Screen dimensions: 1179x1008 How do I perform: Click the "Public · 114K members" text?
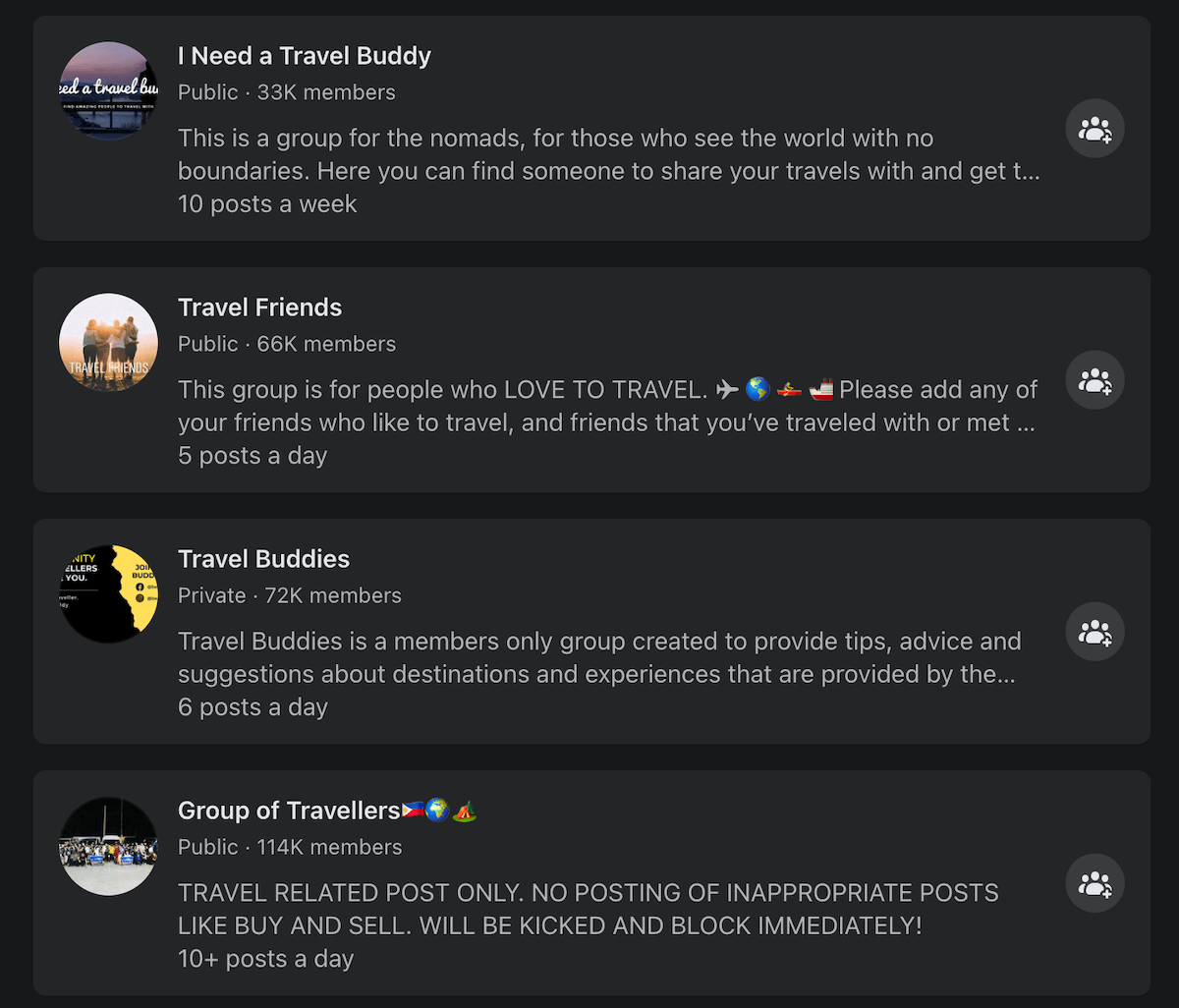coord(289,847)
